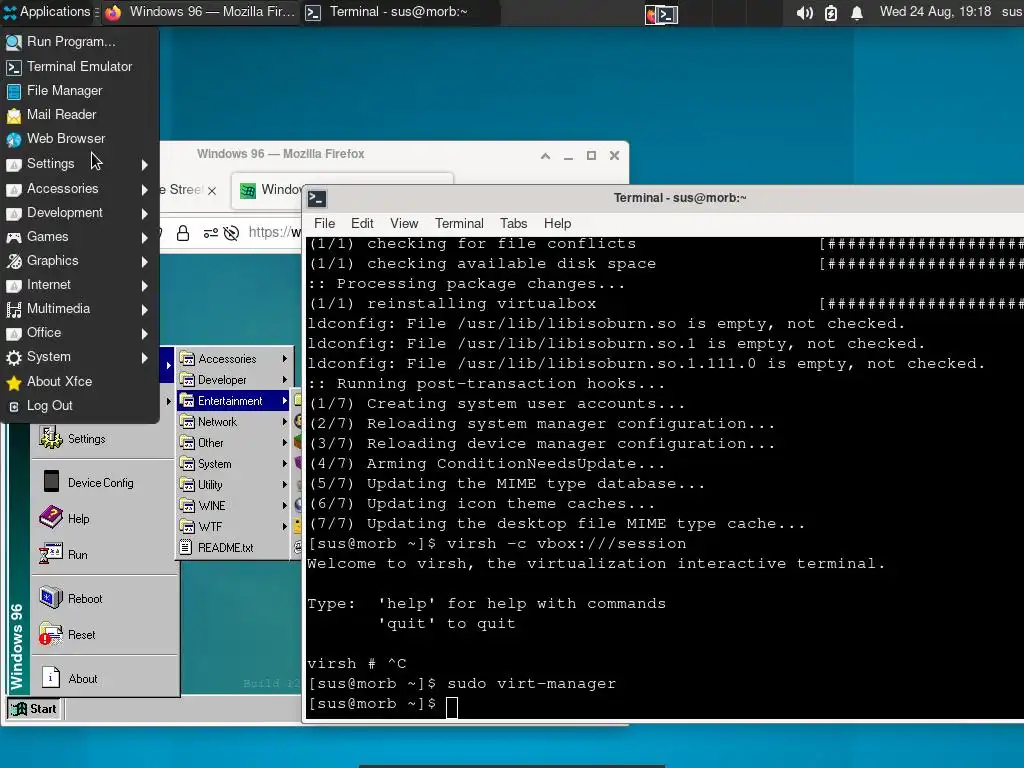The height and width of the screenshot is (768, 1024).
Task: Open About in Windows 96 start menu
Action: (104, 679)
